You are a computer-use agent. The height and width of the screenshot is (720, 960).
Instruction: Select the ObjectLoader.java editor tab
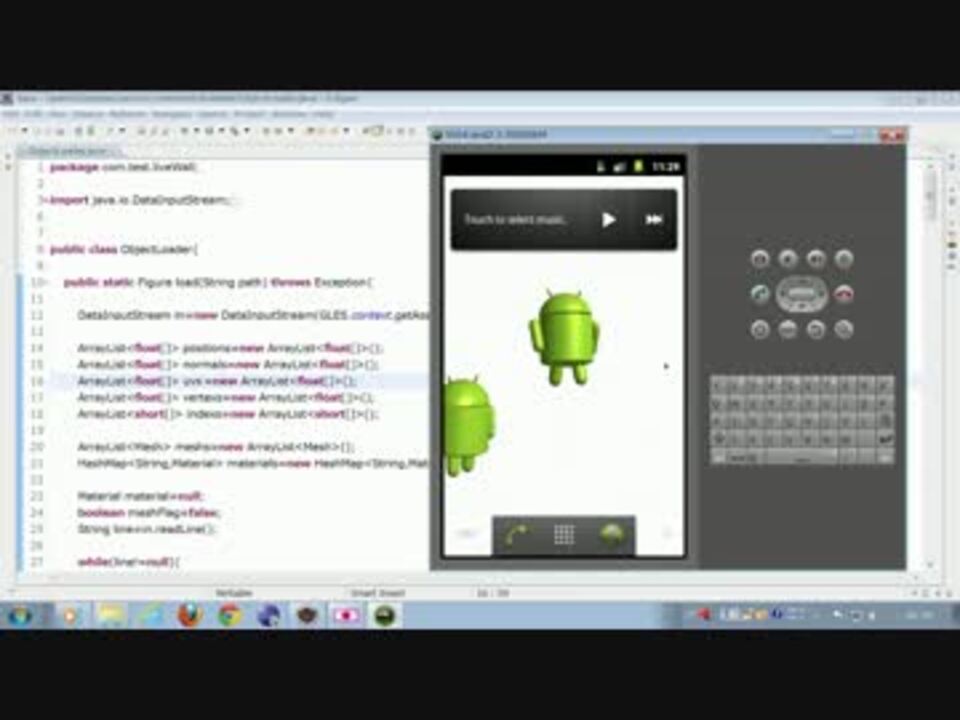tap(69, 151)
